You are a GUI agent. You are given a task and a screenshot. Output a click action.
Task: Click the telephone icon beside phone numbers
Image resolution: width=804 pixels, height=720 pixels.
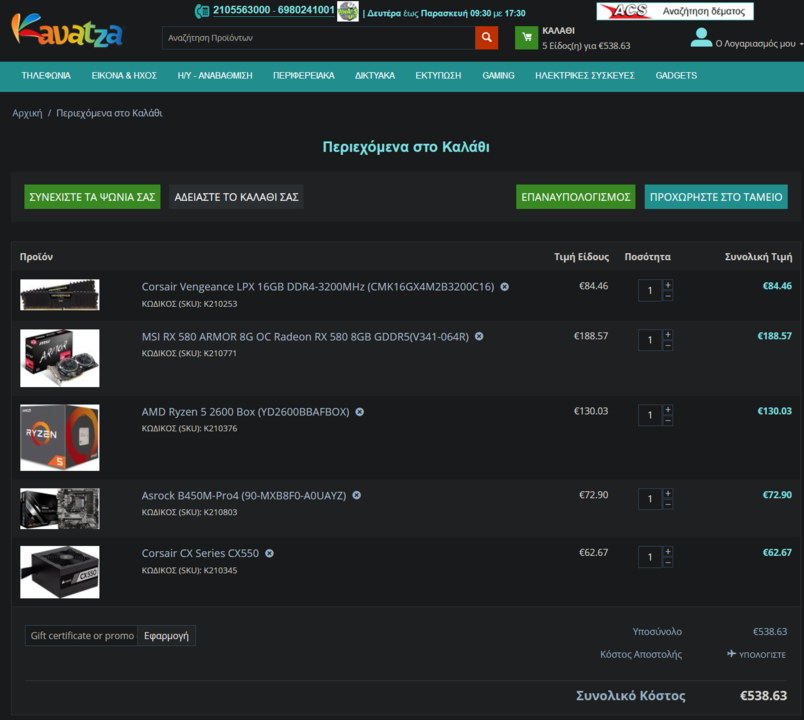click(x=202, y=11)
